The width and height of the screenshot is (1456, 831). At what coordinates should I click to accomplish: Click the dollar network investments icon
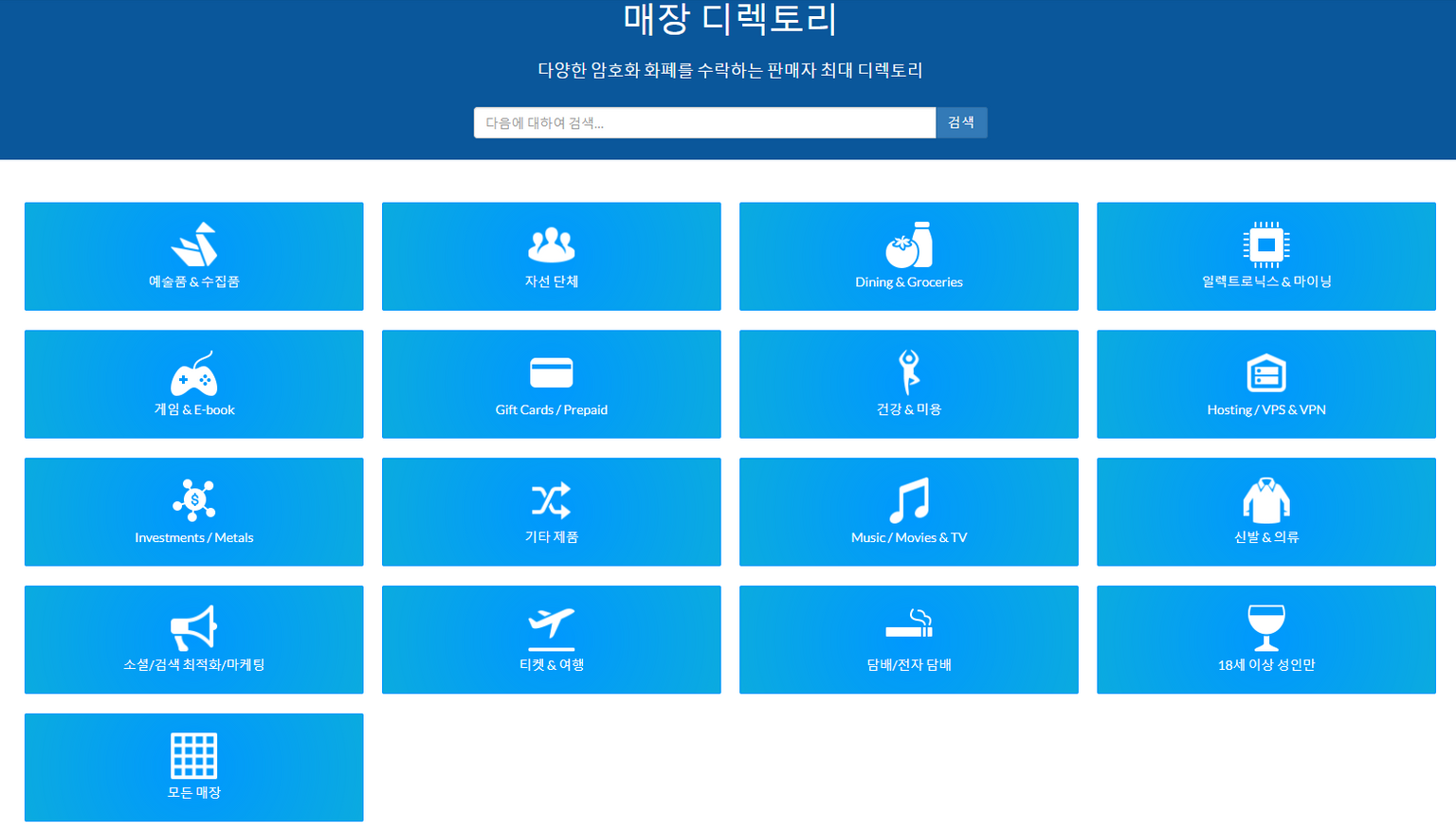click(x=194, y=499)
